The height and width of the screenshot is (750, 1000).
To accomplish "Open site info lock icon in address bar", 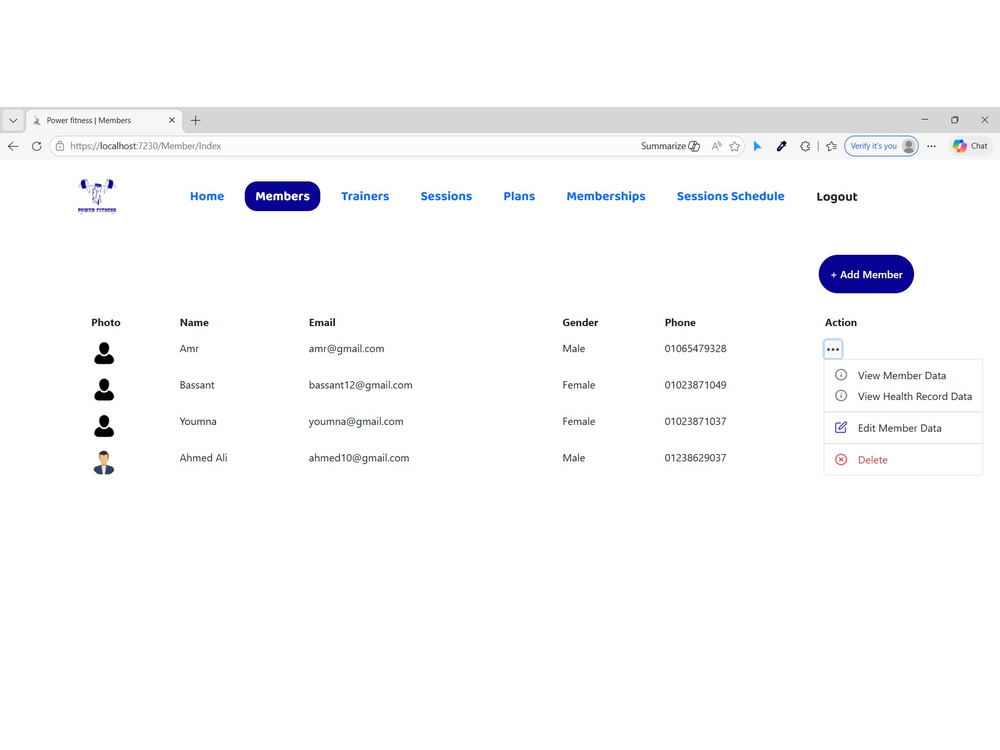I will 60,146.
